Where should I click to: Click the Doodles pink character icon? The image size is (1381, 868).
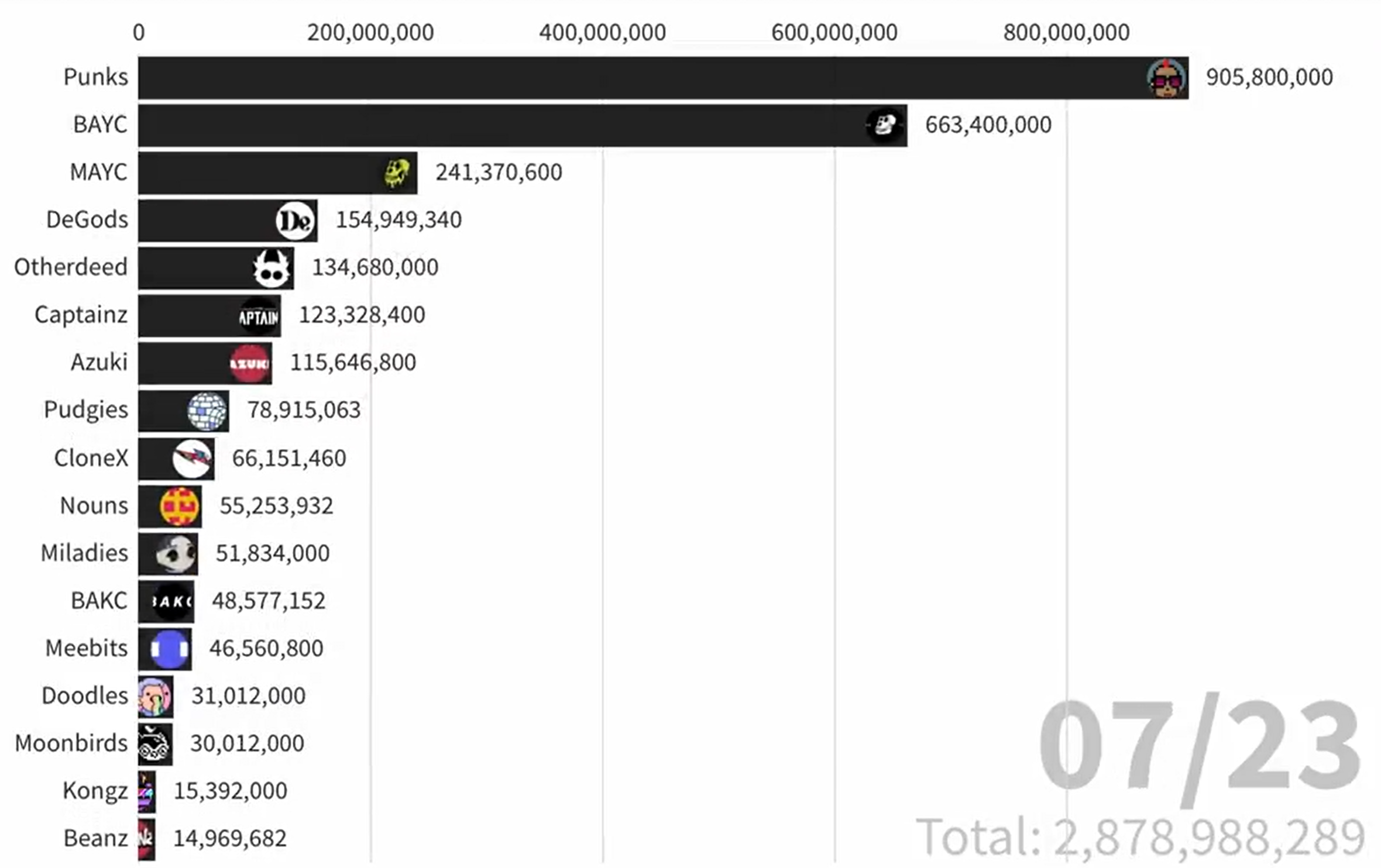pyautogui.click(x=155, y=697)
